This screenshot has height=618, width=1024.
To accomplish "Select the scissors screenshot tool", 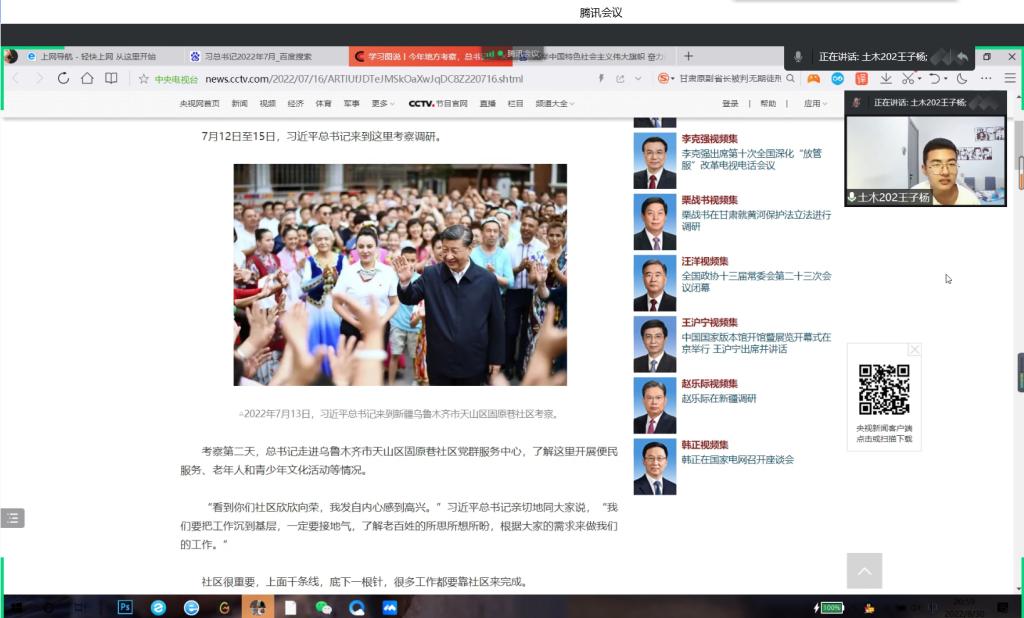I will [x=907, y=79].
